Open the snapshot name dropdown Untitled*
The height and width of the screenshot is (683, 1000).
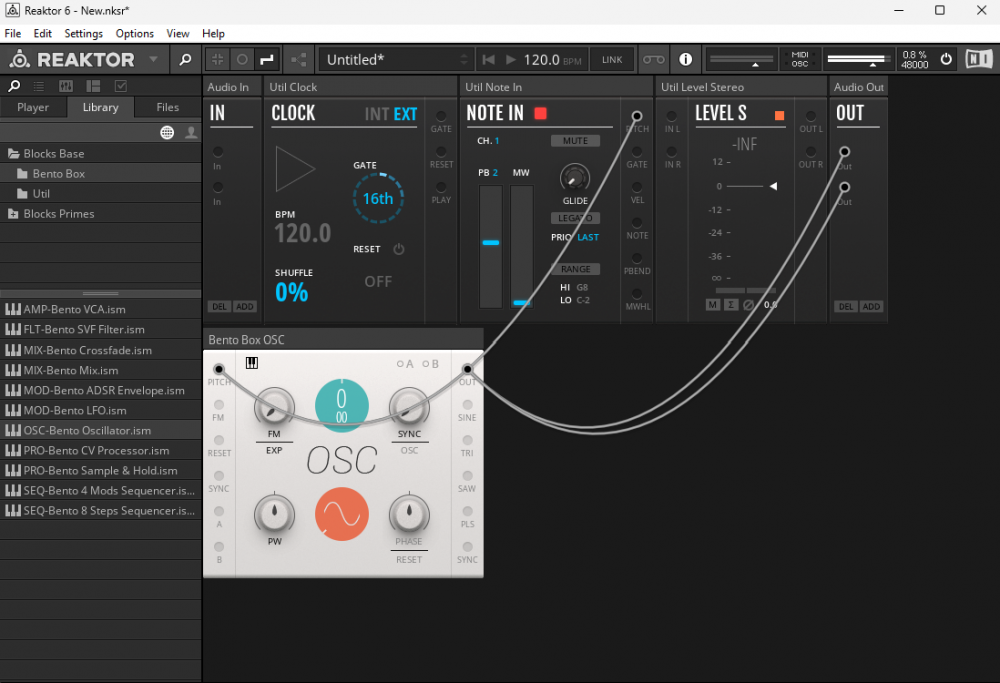[395, 60]
